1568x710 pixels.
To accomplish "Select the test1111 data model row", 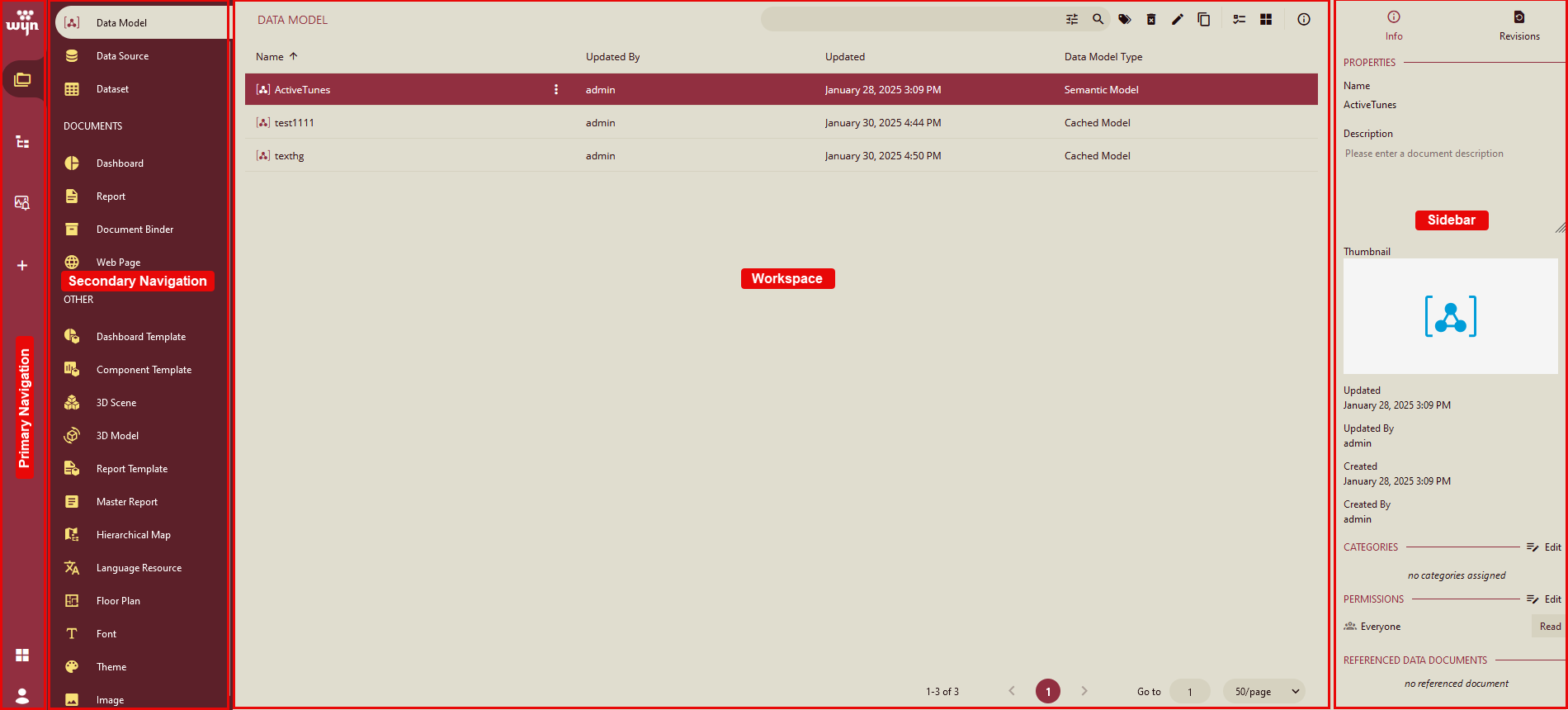I will click(x=295, y=122).
